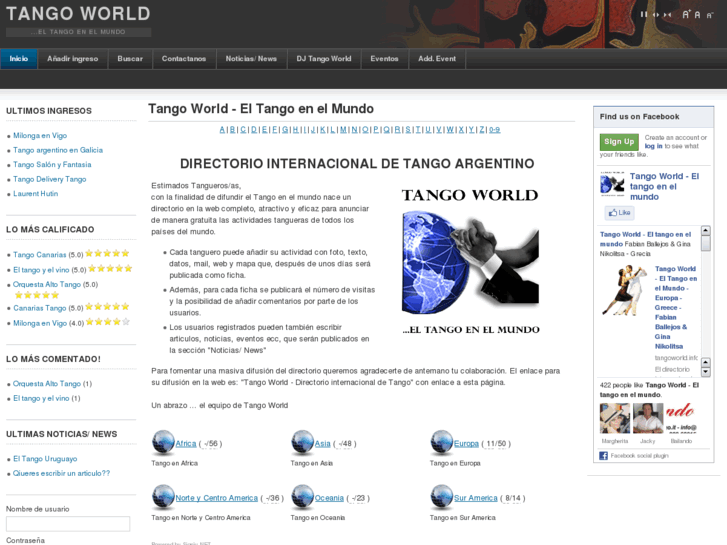Click the Asia directory link
This screenshot has width=727, height=545.
[x=323, y=443]
